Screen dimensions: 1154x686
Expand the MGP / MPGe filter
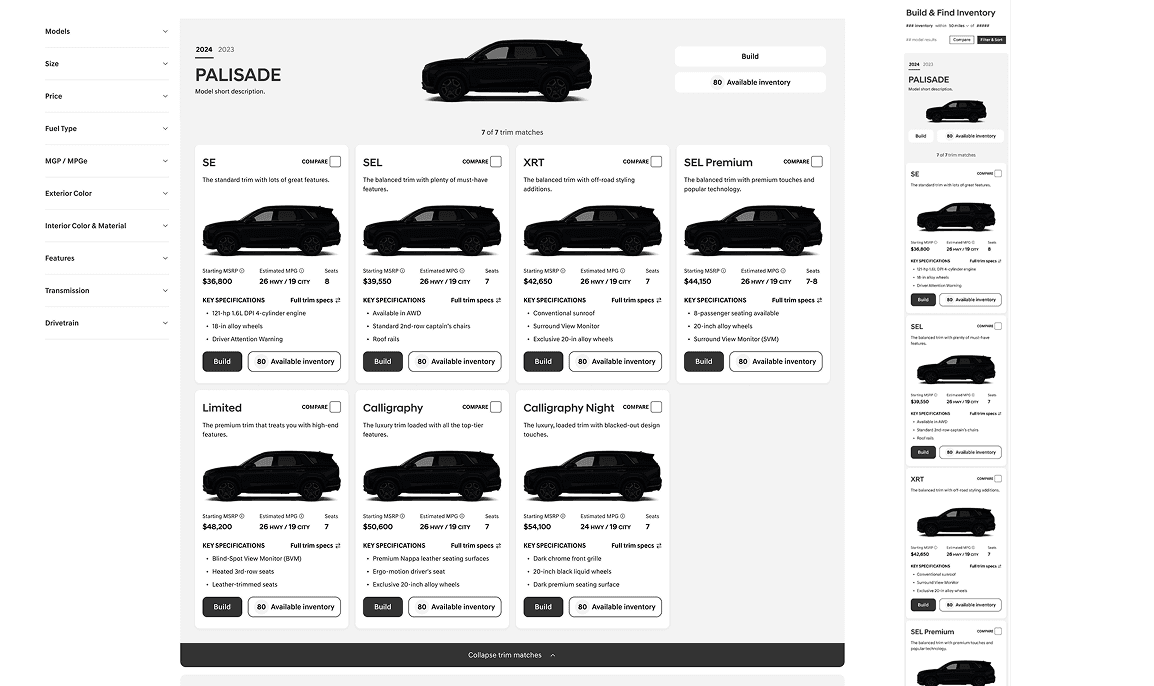107,161
